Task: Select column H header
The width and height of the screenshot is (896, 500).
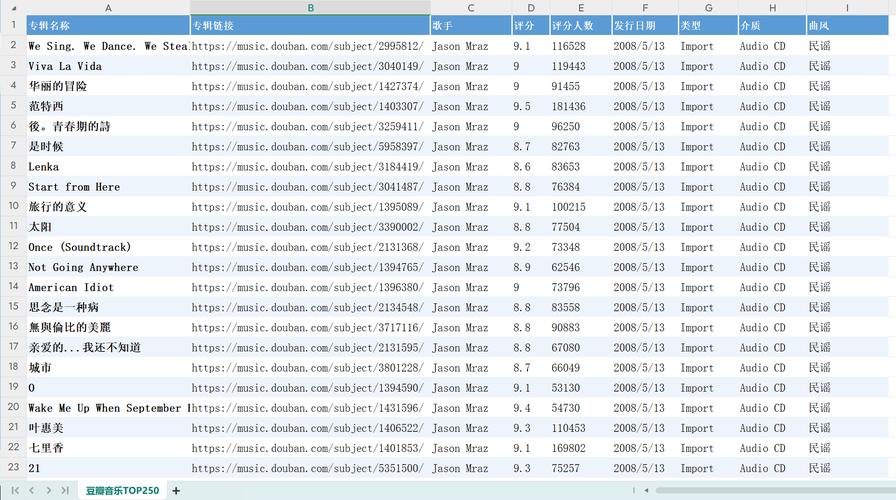Action: pos(772,8)
